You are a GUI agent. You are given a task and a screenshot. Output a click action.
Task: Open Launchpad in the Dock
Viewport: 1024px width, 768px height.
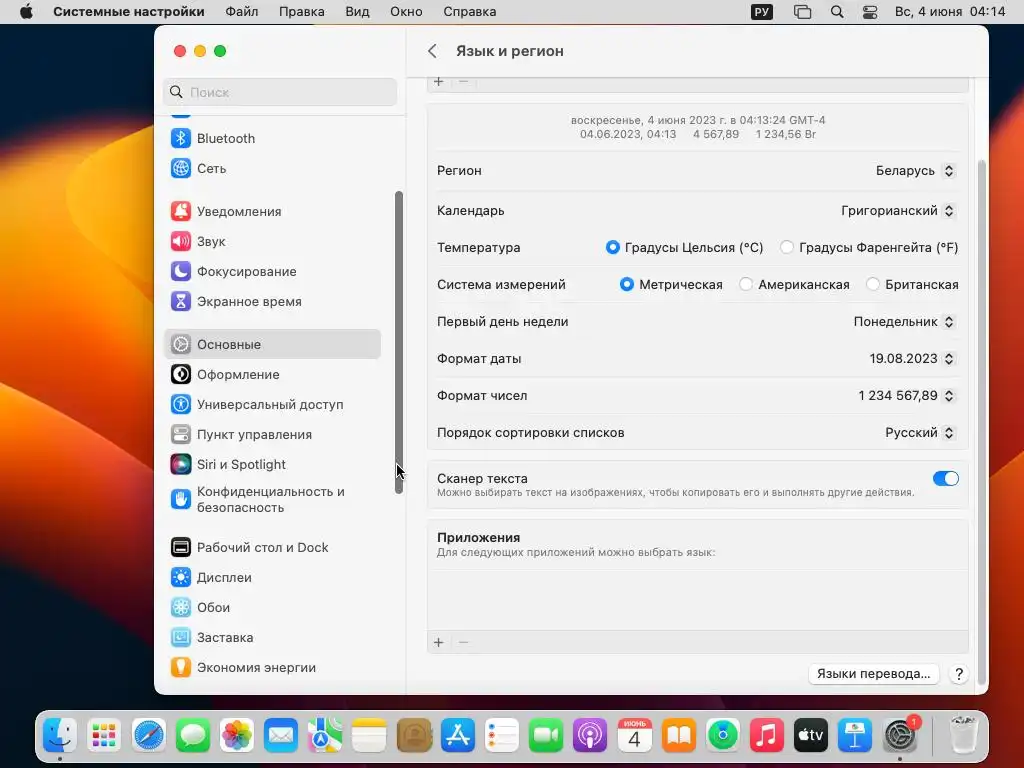[104, 736]
